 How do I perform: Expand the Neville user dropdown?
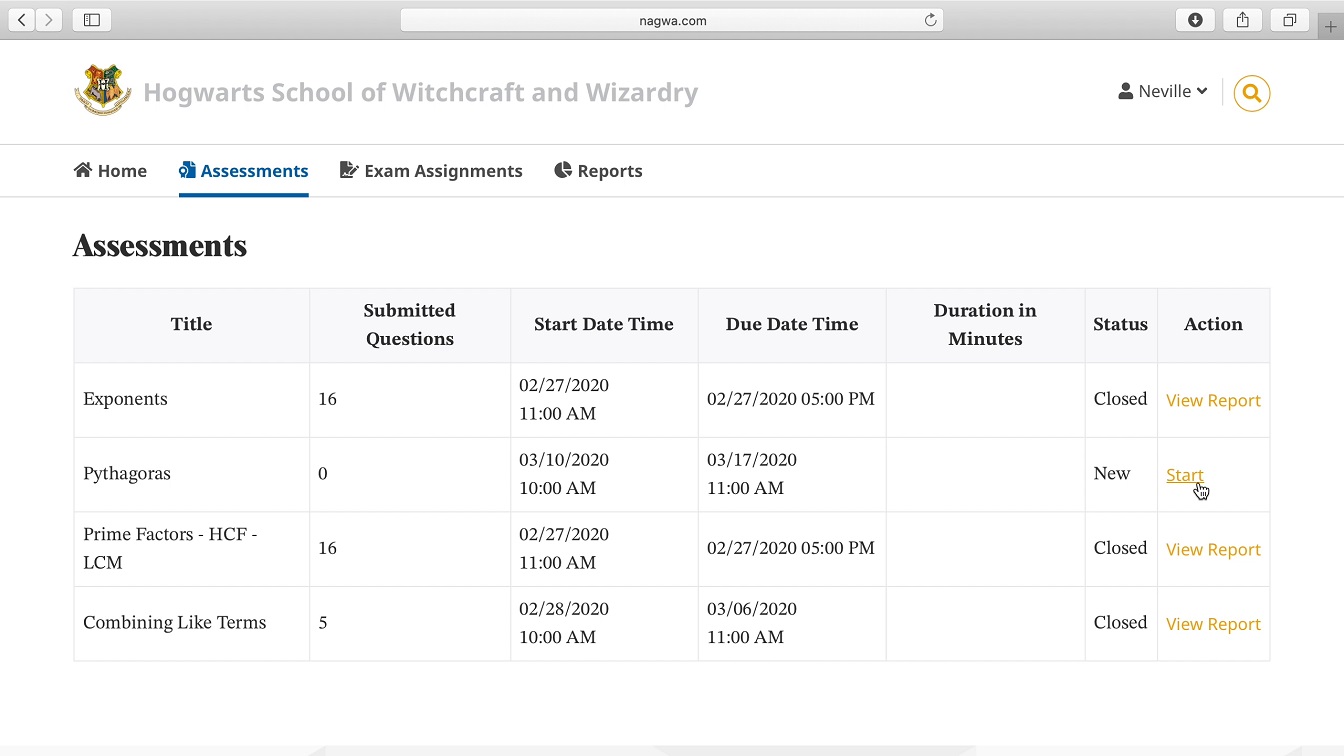[1163, 91]
